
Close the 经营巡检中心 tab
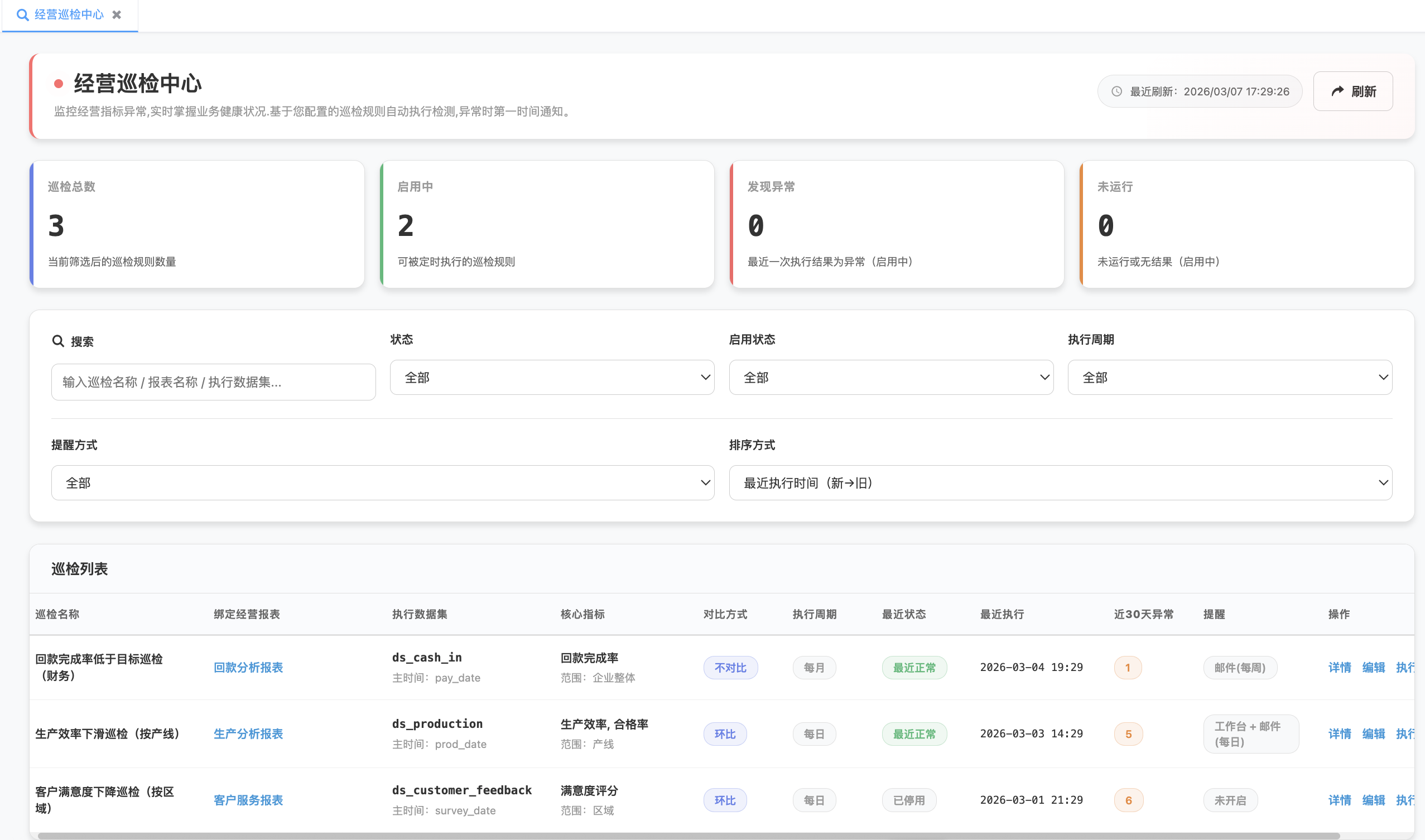[x=117, y=15]
